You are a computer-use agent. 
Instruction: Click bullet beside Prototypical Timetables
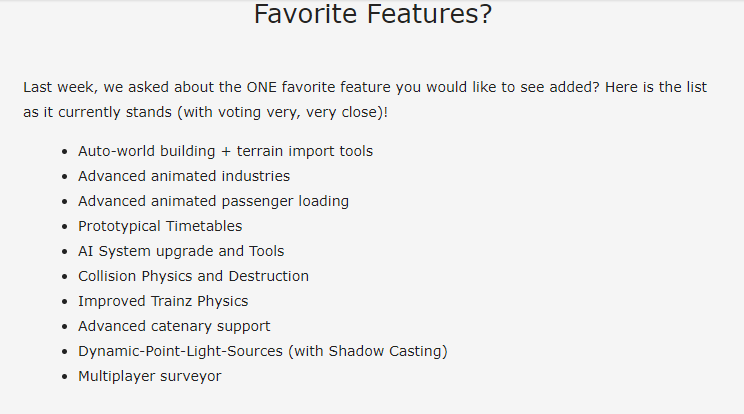click(65, 227)
